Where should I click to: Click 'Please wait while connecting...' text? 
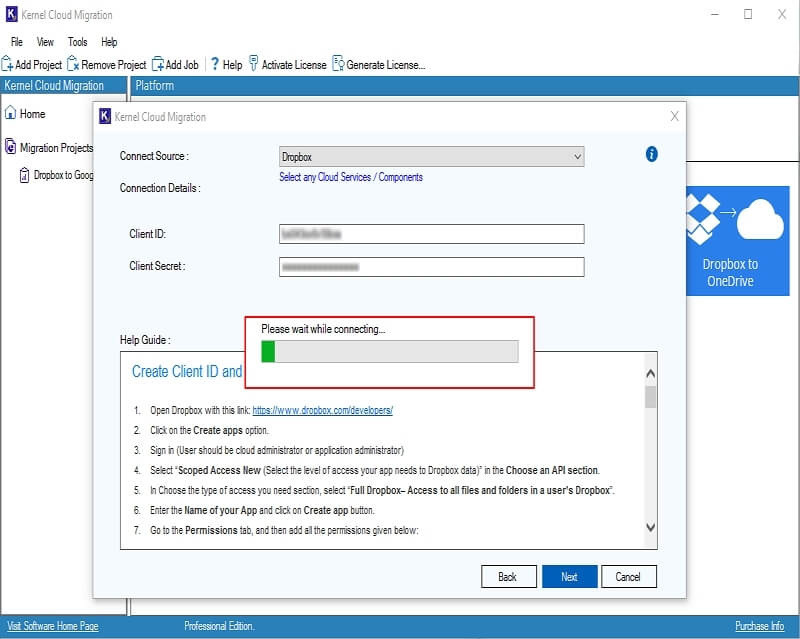[323, 329]
